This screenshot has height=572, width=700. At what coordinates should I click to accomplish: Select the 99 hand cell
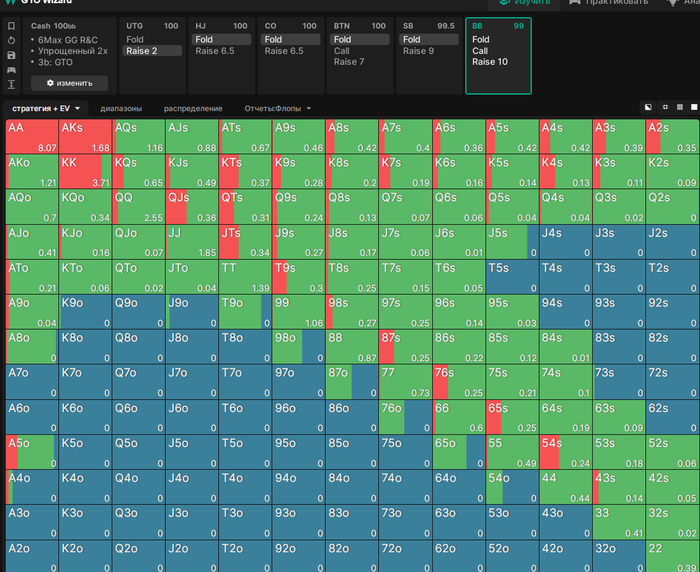click(x=298, y=312)
